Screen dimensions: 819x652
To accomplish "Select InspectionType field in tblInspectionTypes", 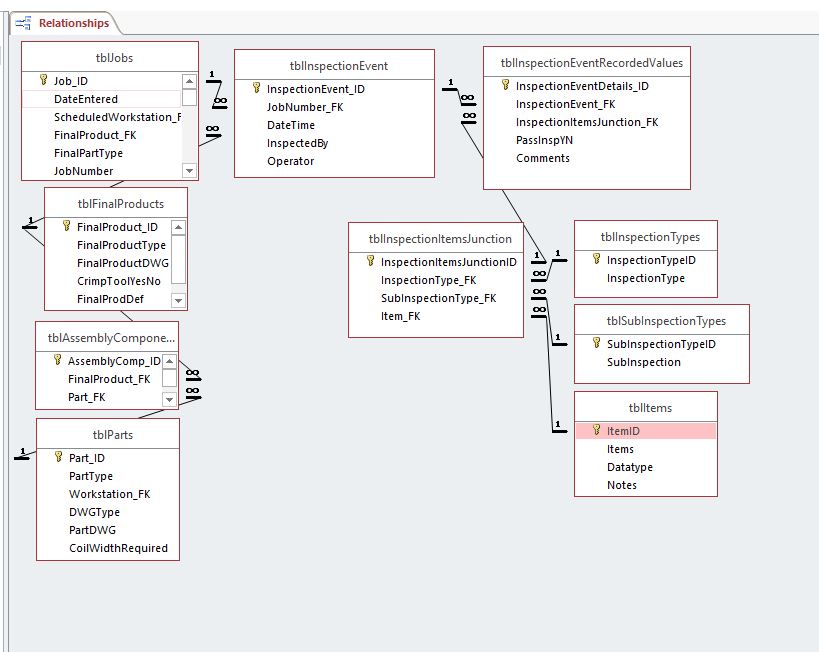I will (646, 278).
